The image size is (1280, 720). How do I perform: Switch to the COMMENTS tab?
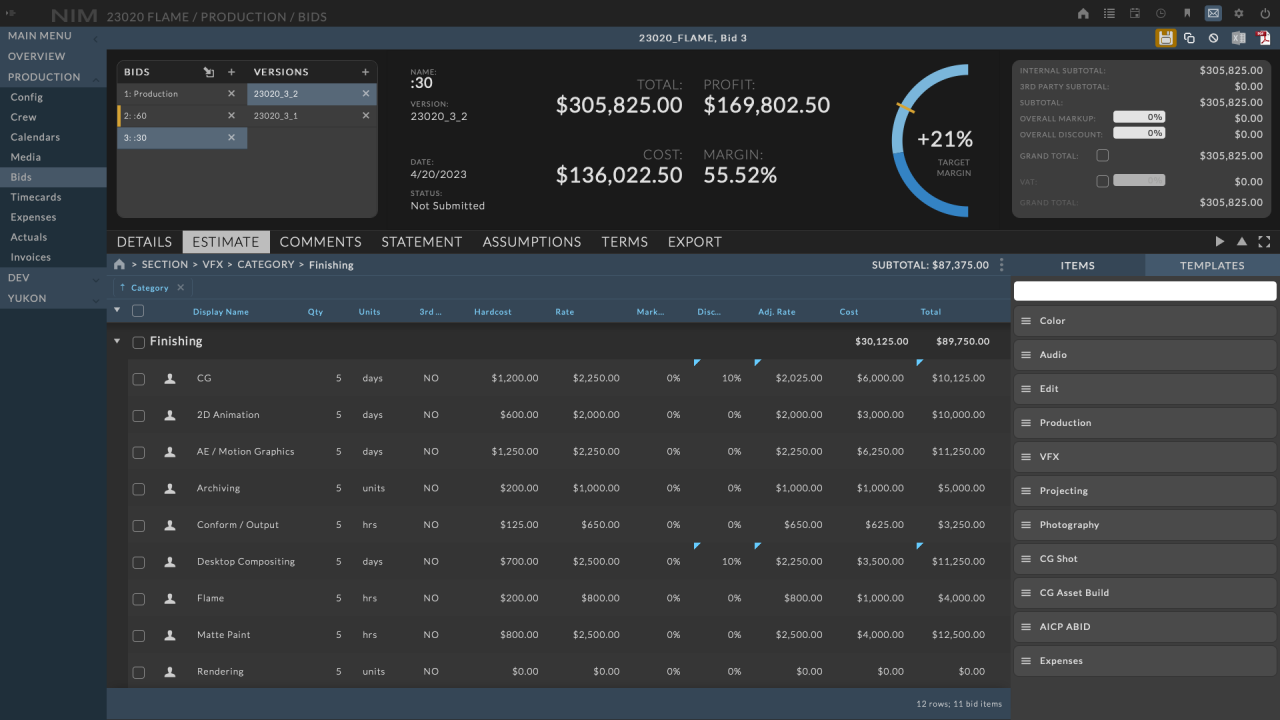point(320,241)
